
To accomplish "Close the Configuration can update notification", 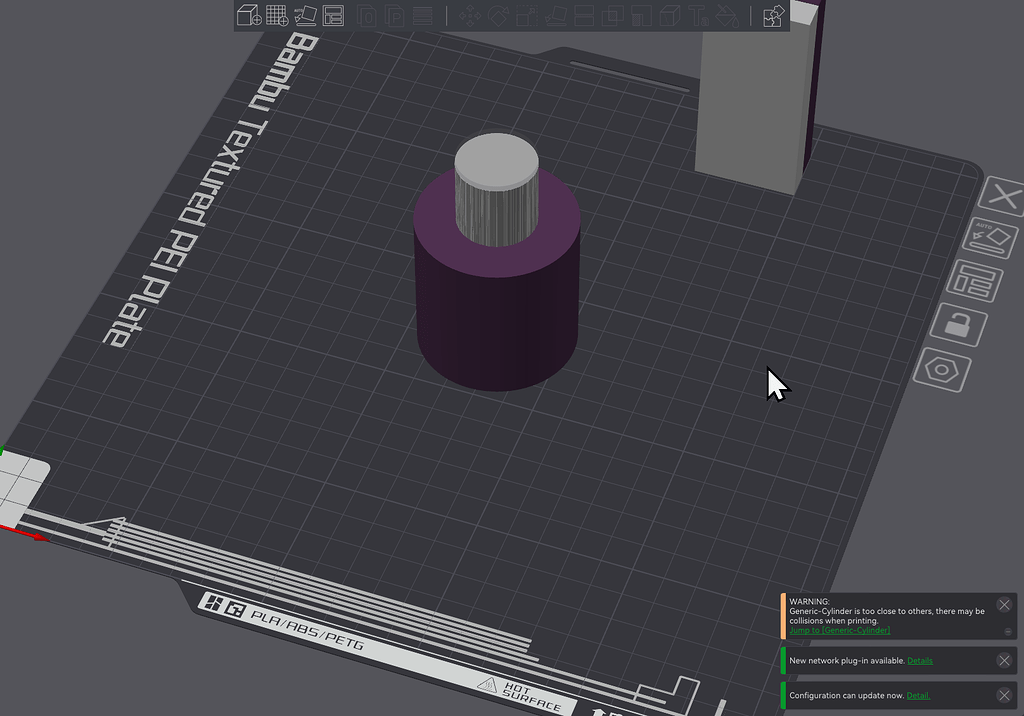I will [1004, 695].
